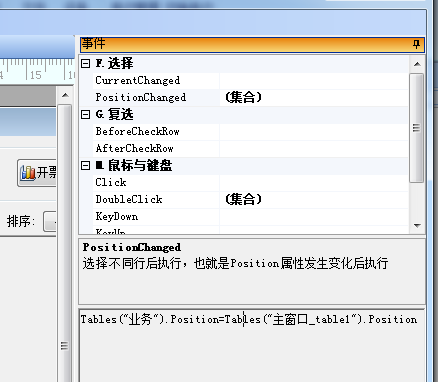Click the pin icon in 事件 panel header
This screenshot has width=438, height=382.
click(x=416, y=44)
